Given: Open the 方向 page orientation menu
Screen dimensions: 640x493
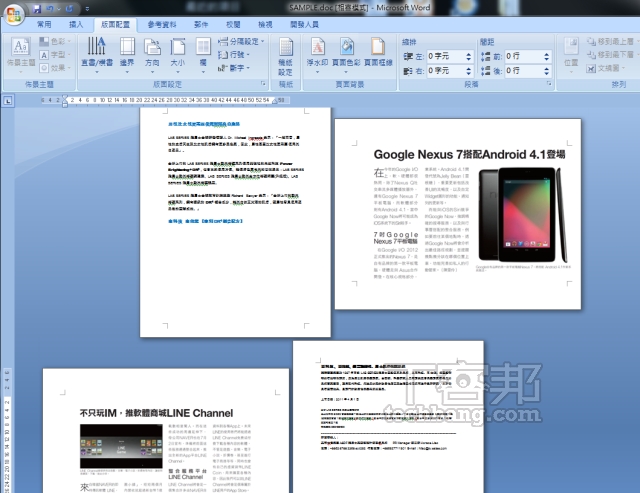Looking at the screenshot, I should click(152, 55).
